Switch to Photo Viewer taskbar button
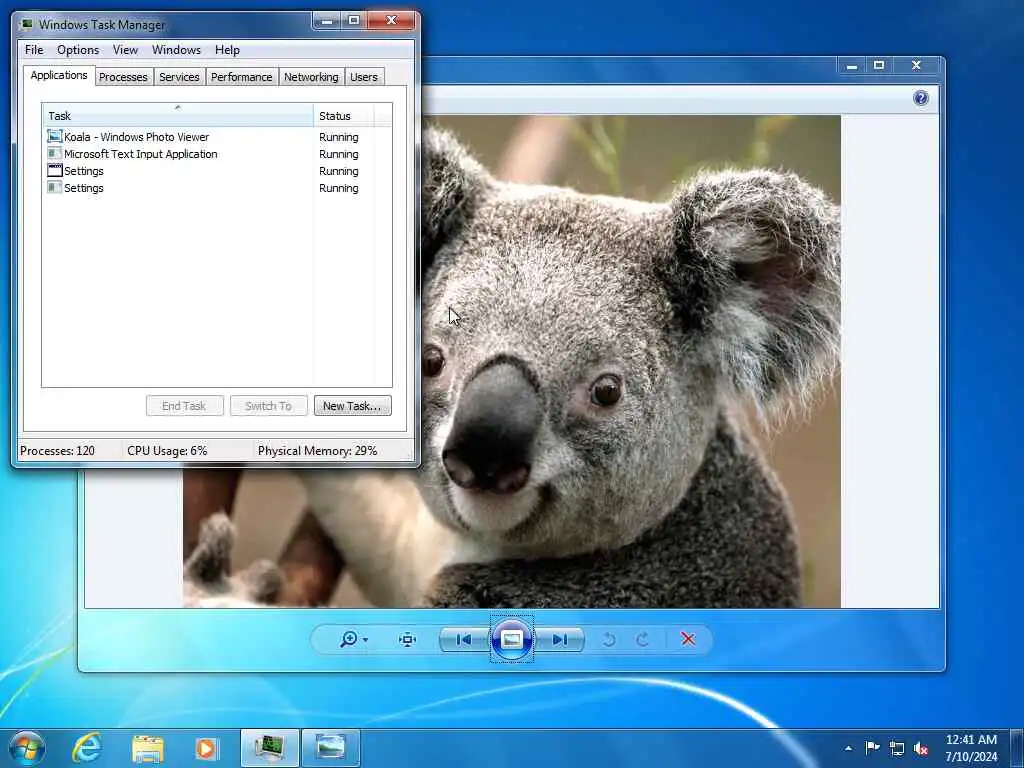1024x768 pixels. pos(330,748)
